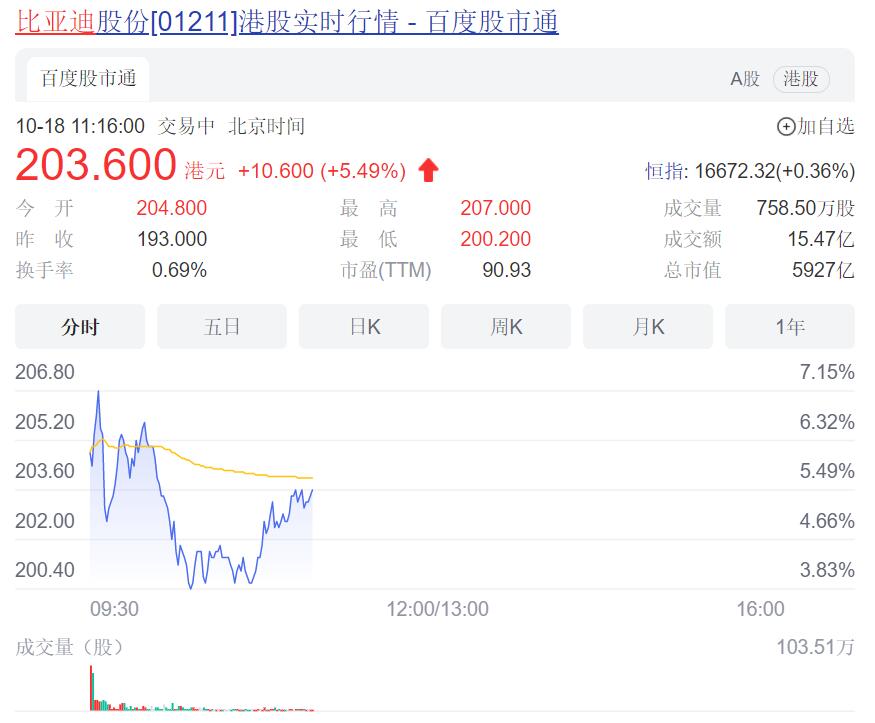This screenshot has width=875, height=723.
Task: Open the 日K chart tab
Action: [x=364, y=327]
